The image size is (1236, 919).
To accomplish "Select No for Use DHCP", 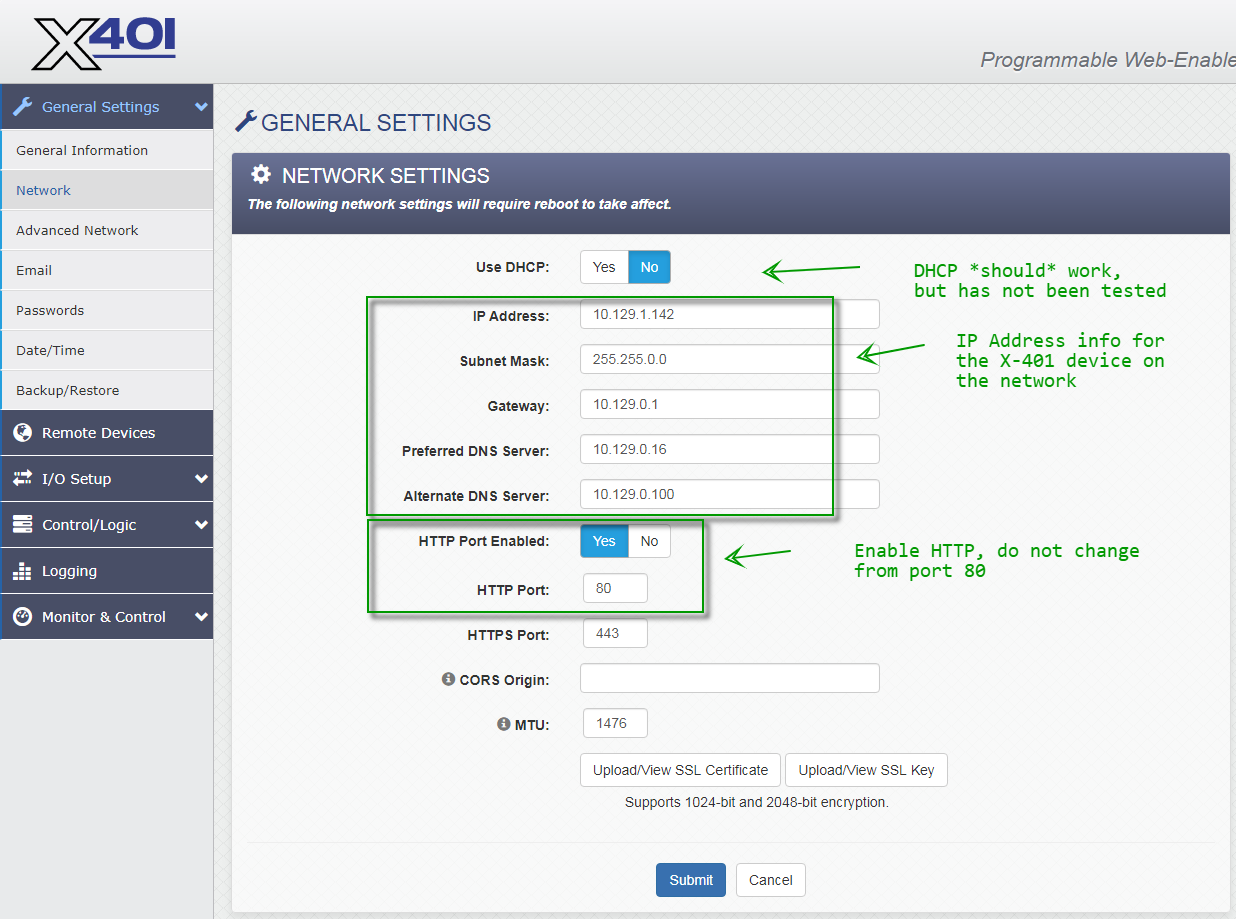I will 650,267.
